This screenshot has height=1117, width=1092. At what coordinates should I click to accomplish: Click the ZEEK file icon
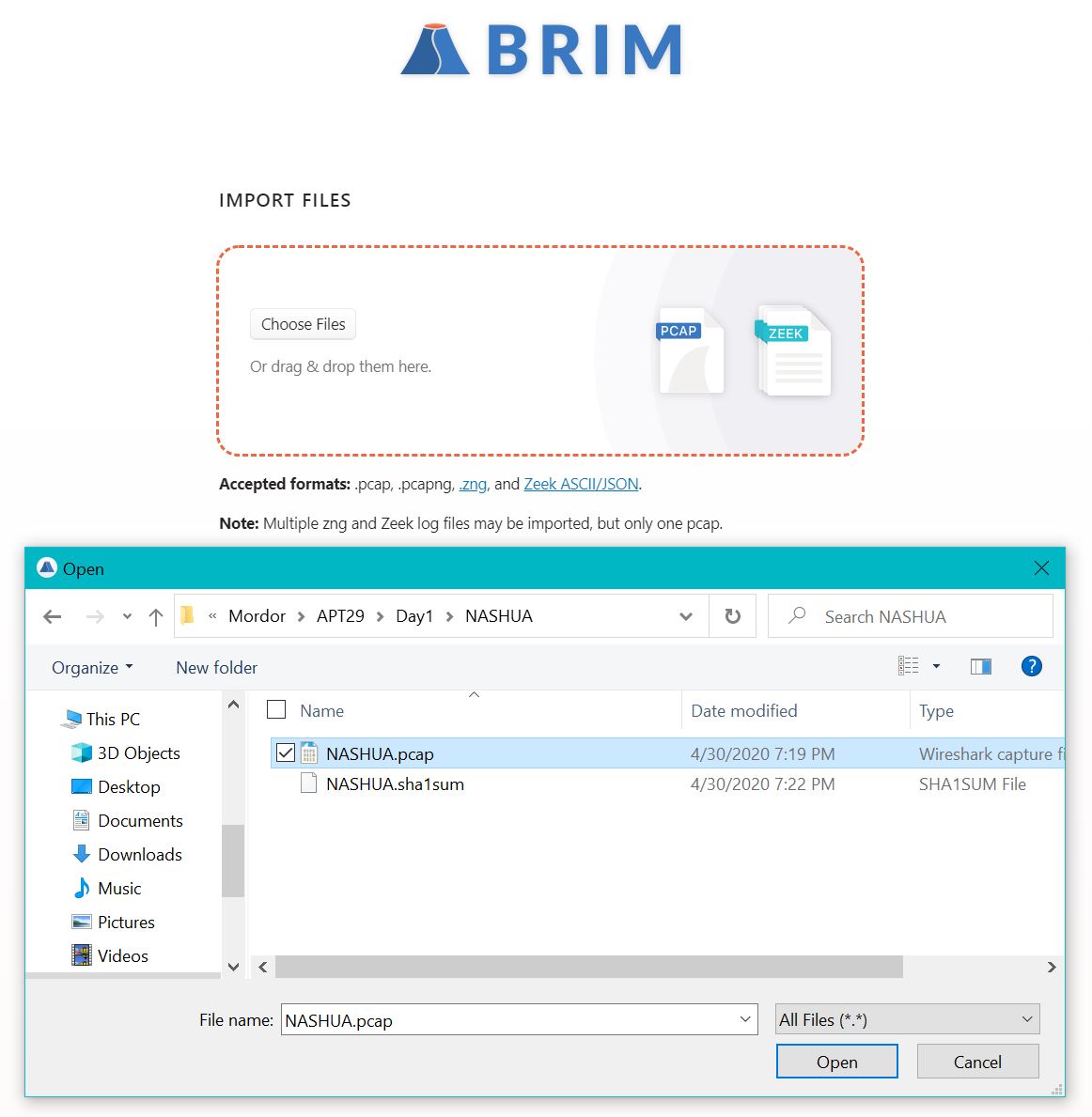(x=793, y=349)
